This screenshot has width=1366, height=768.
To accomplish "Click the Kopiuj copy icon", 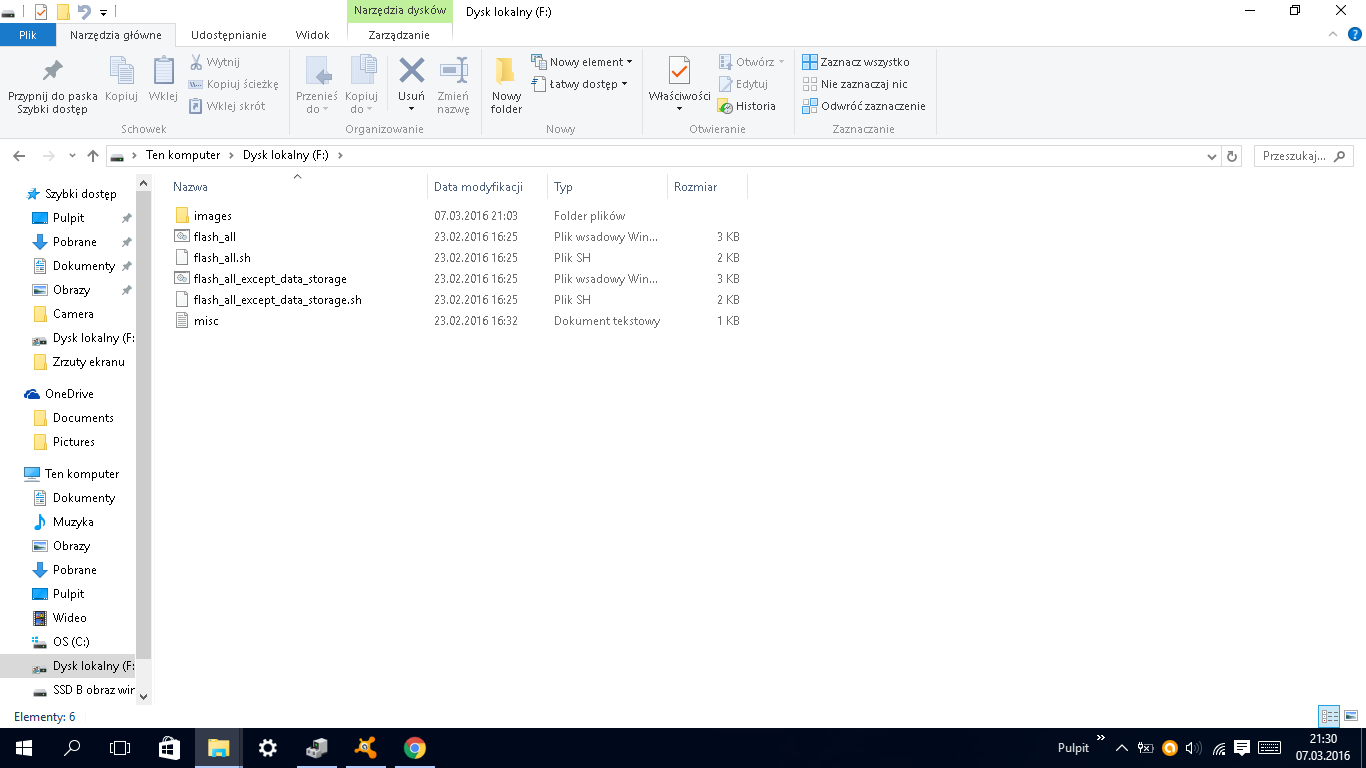I will point(121,72).
